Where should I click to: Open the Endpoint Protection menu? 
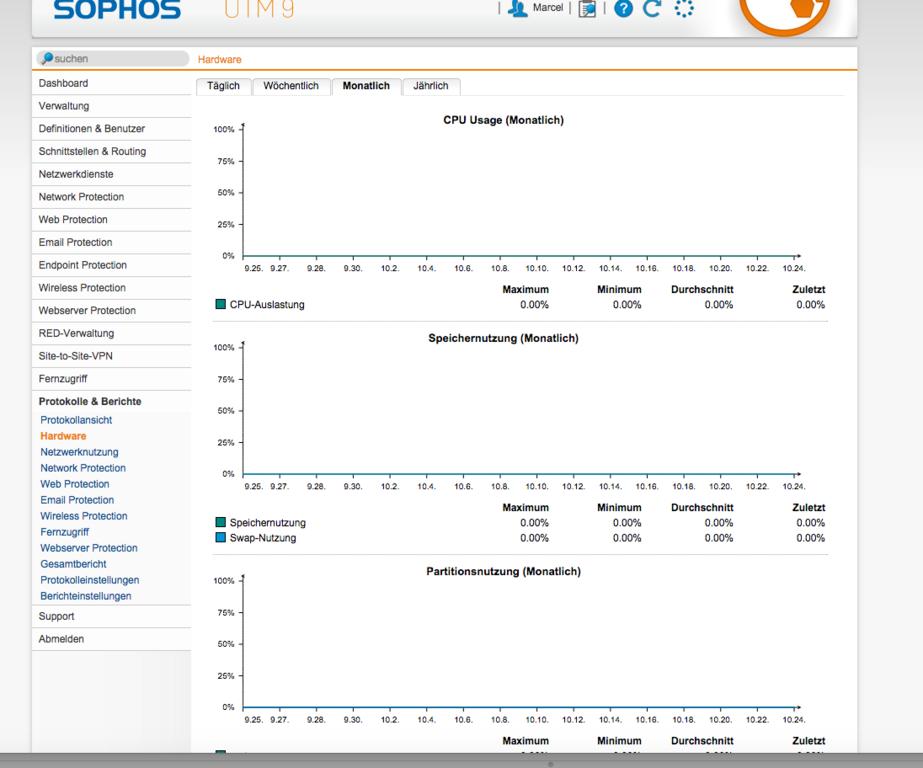click(112, 265)
